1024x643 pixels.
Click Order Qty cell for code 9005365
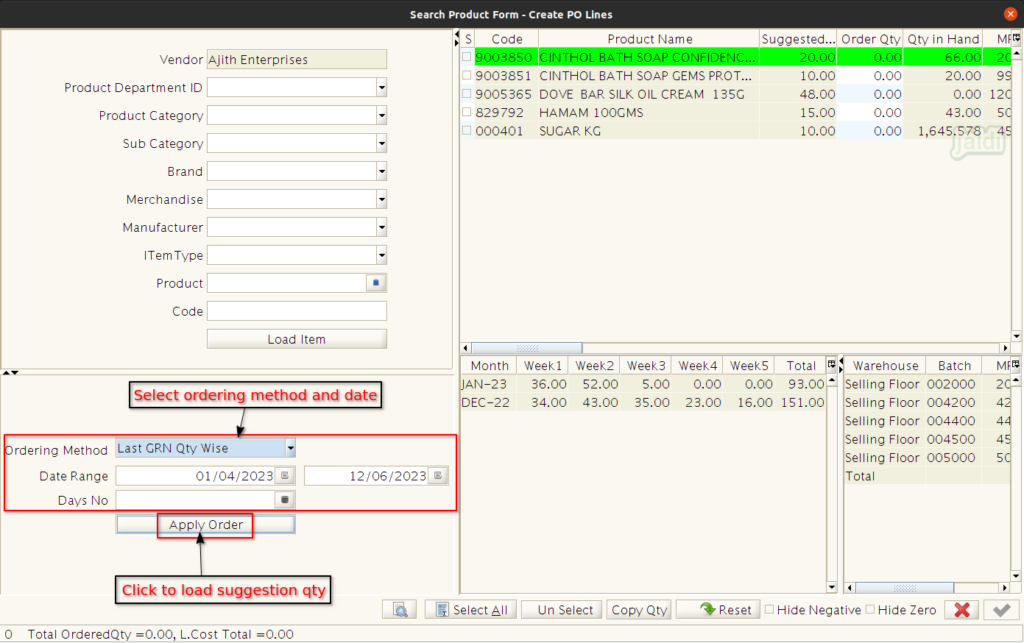(x=871, y=94)
